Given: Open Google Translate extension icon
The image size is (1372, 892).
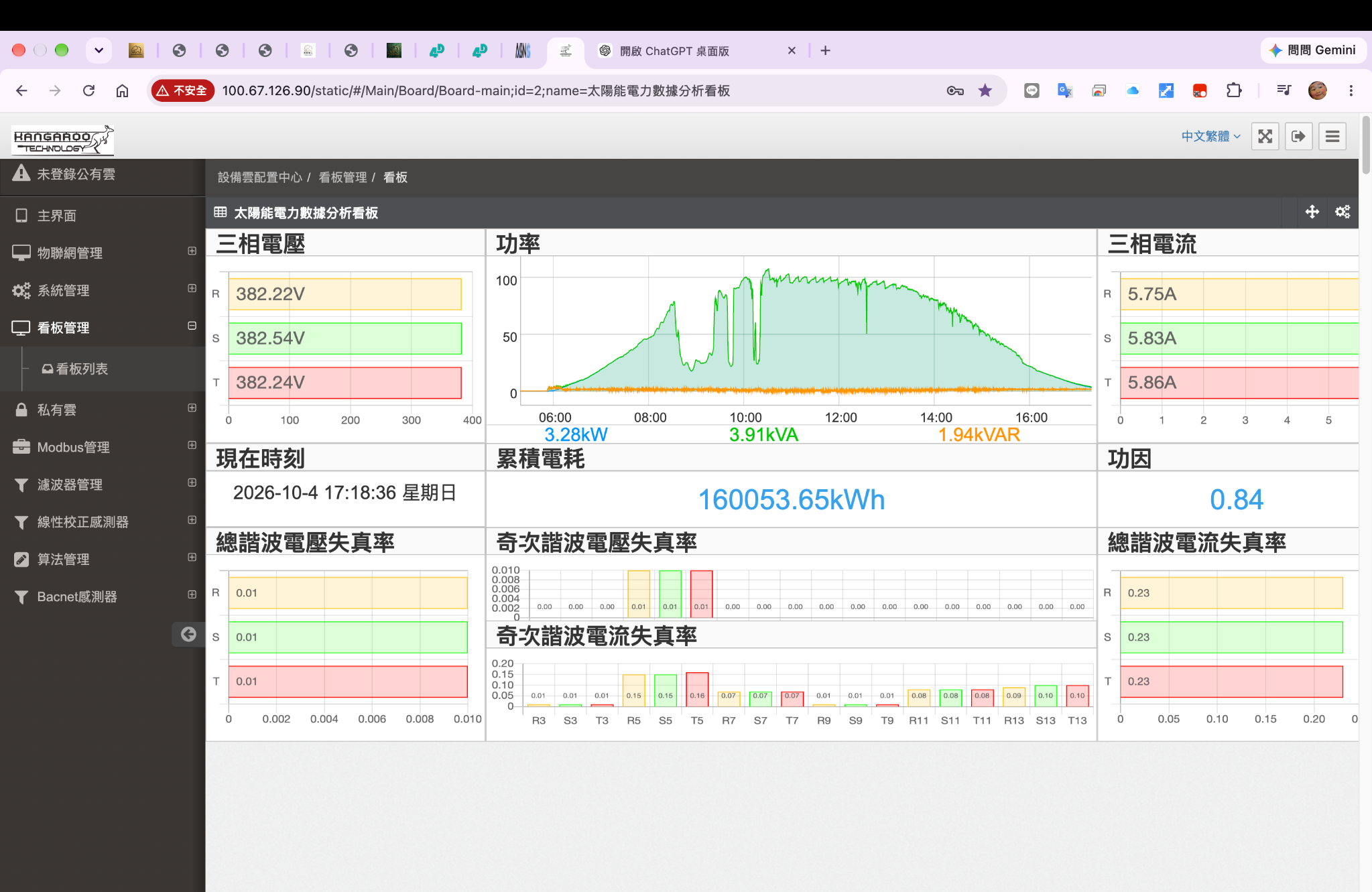Looking at the screenshot, I should 1065,90.
